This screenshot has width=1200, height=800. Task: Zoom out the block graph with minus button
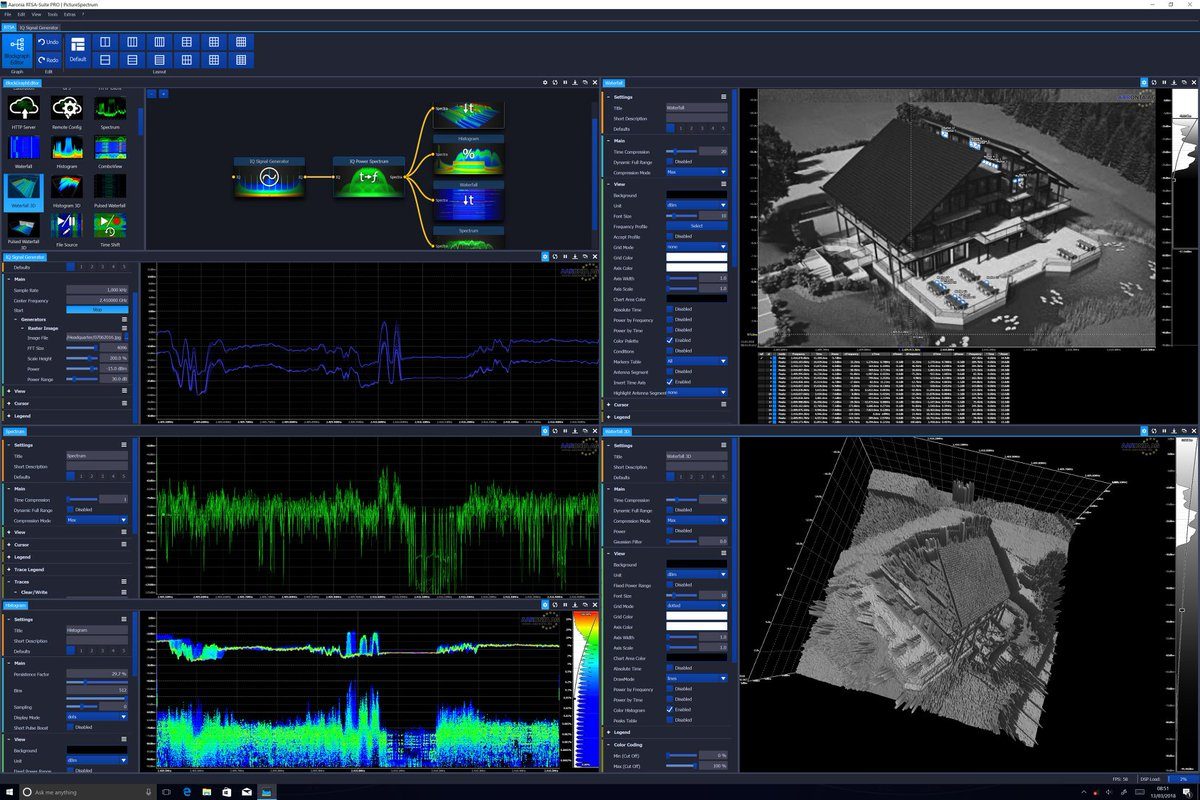point(151,93)
